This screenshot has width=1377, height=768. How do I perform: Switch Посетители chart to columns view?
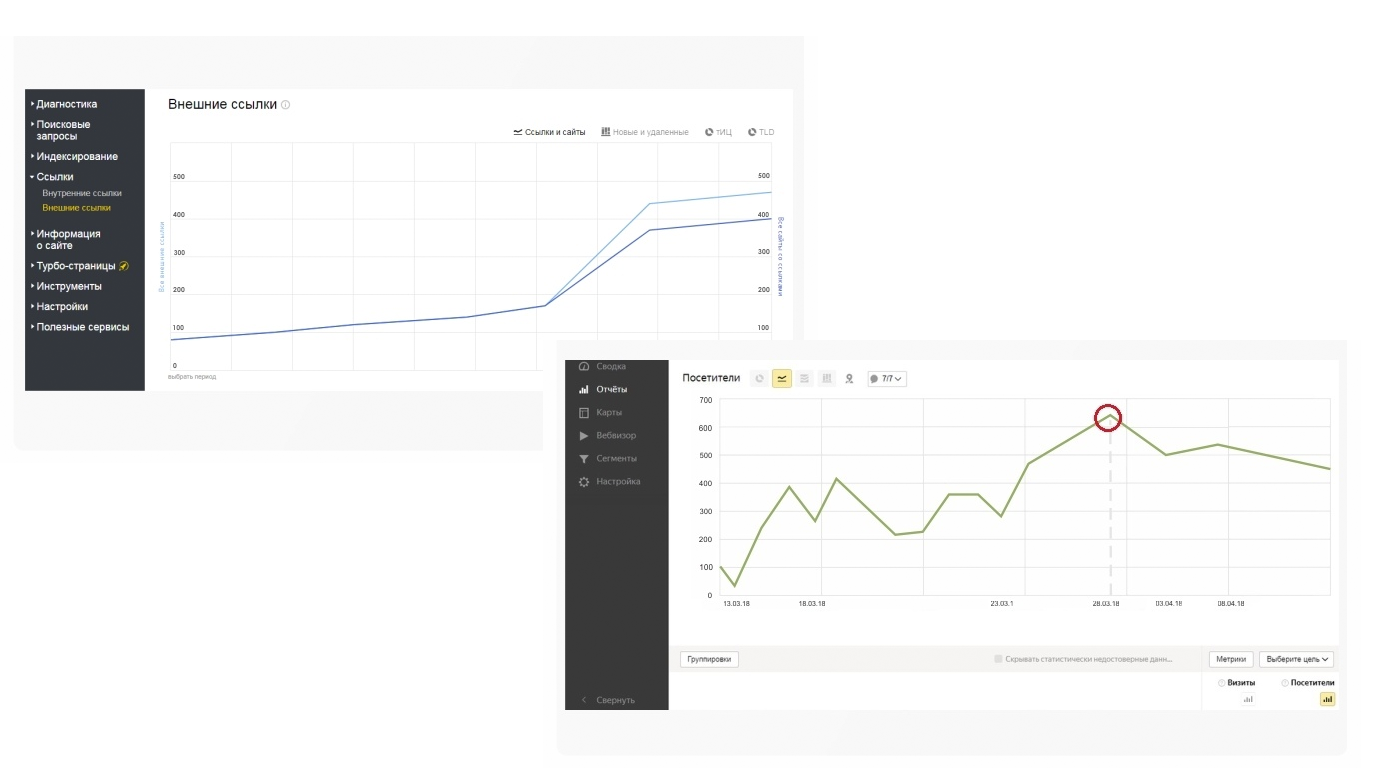pos(827,379)
